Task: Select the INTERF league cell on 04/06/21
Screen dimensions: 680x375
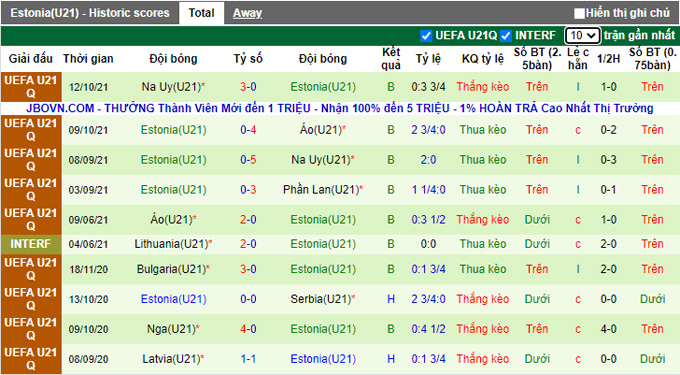Action: click(31, 244)
